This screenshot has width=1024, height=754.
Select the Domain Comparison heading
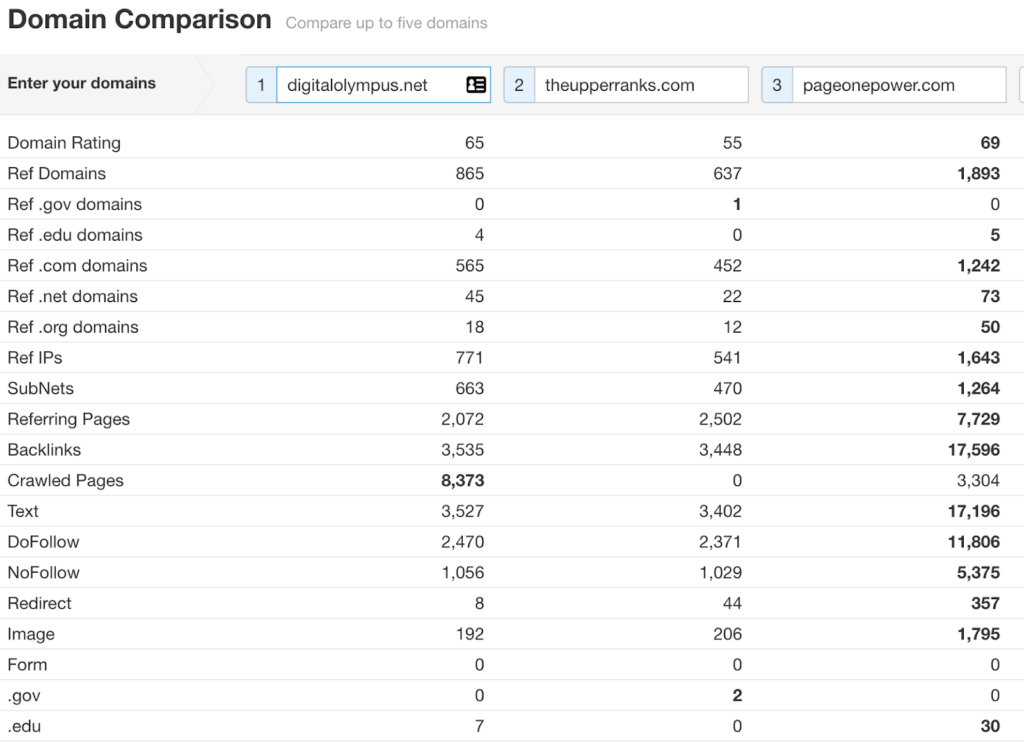tap(140, 20)
